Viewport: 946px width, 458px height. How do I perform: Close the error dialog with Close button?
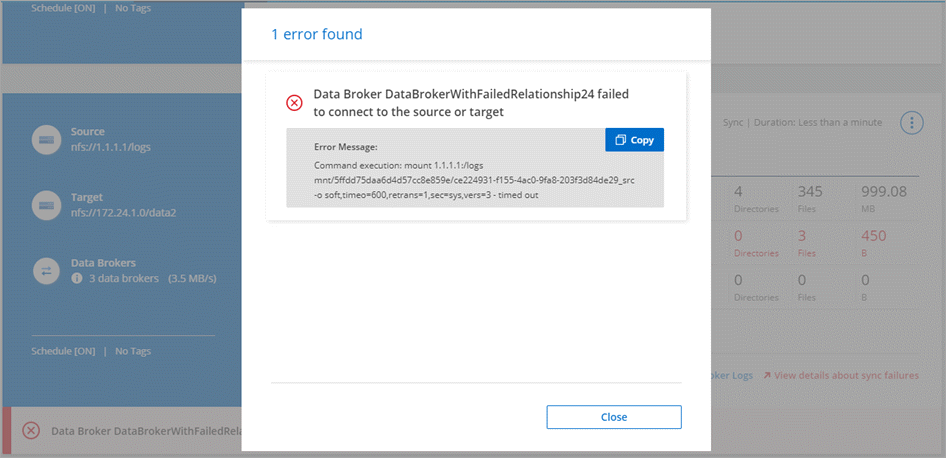pyautogui.click(x=614, y=417)
